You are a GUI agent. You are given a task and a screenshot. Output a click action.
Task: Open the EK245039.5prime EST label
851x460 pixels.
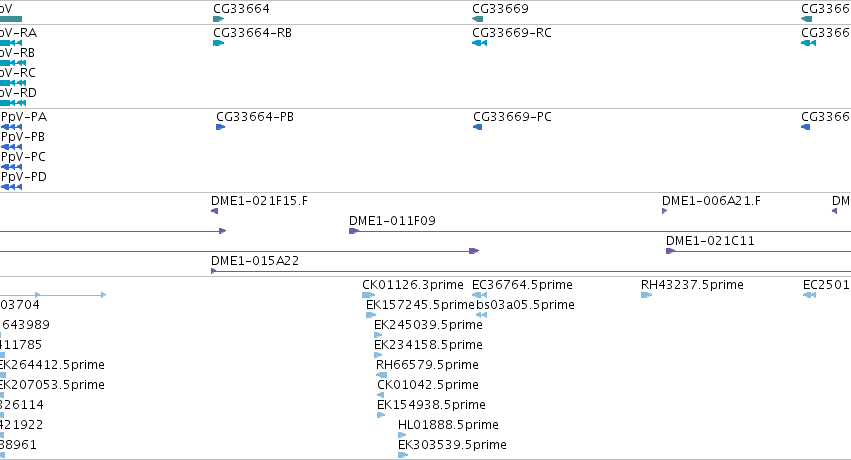pyautogui.click(x=428, y=325)
